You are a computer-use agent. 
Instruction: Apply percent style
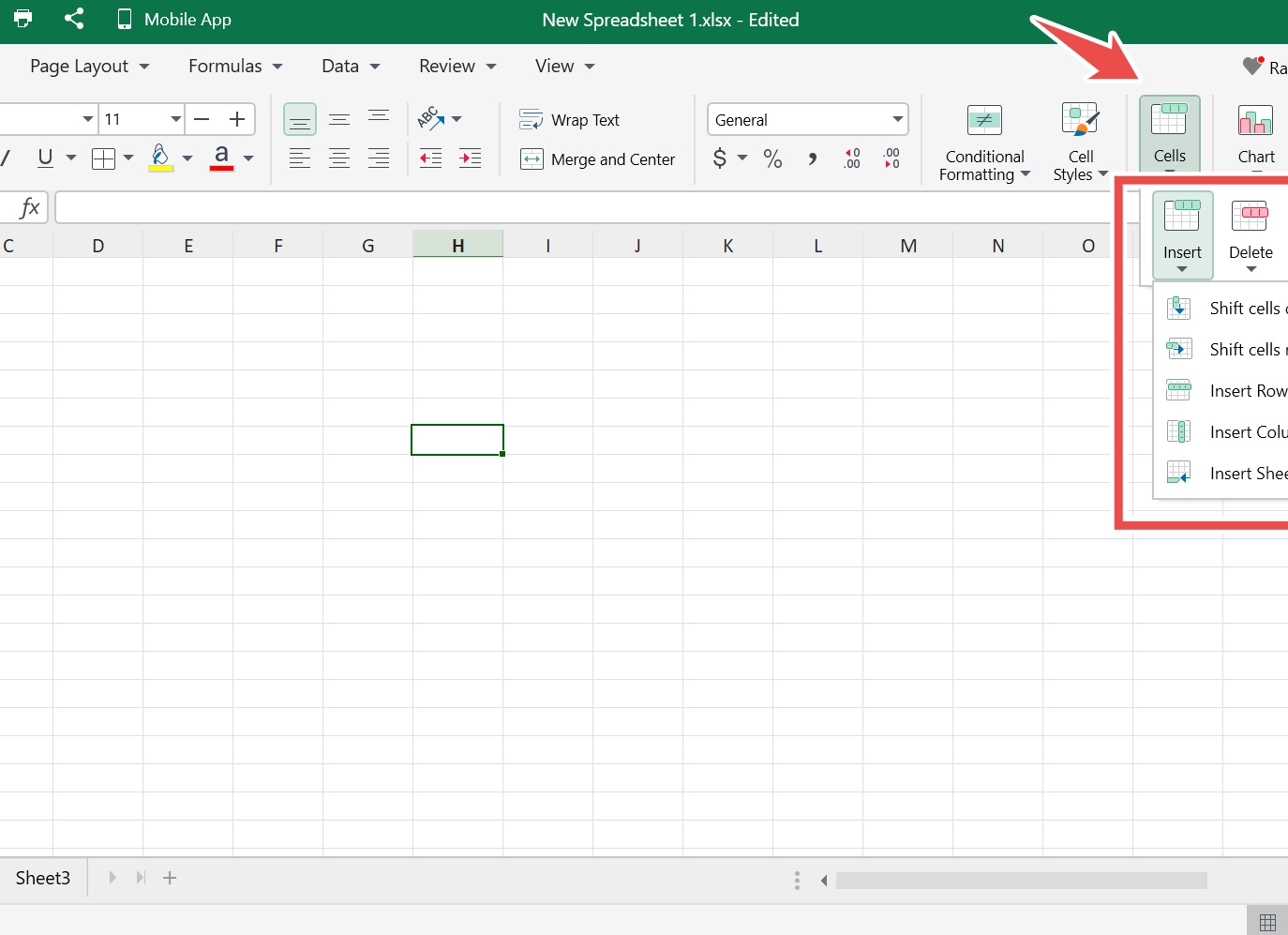pyautogui.click(x=772, y=158)
